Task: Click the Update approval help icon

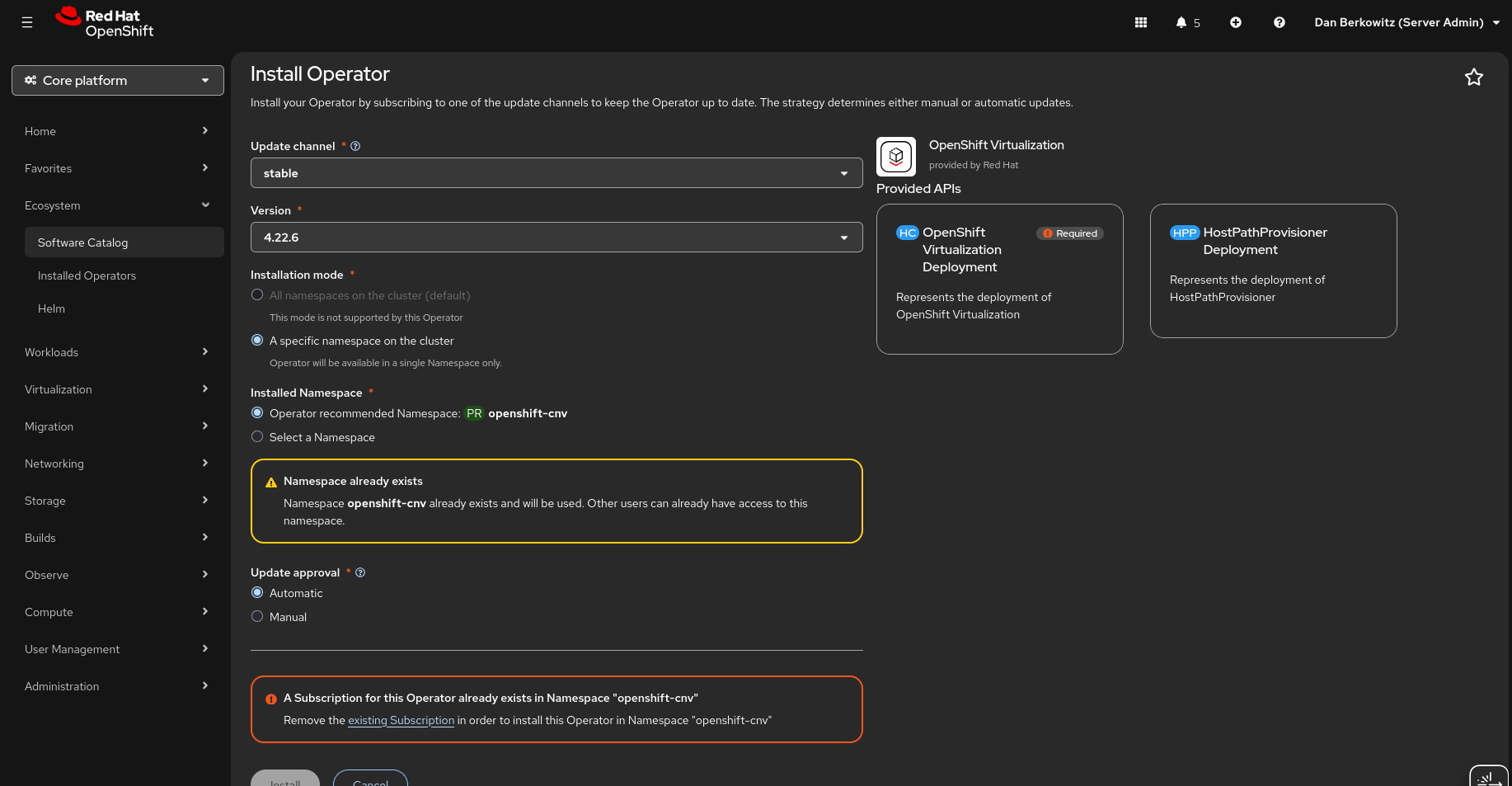Action: click(360, 572)
